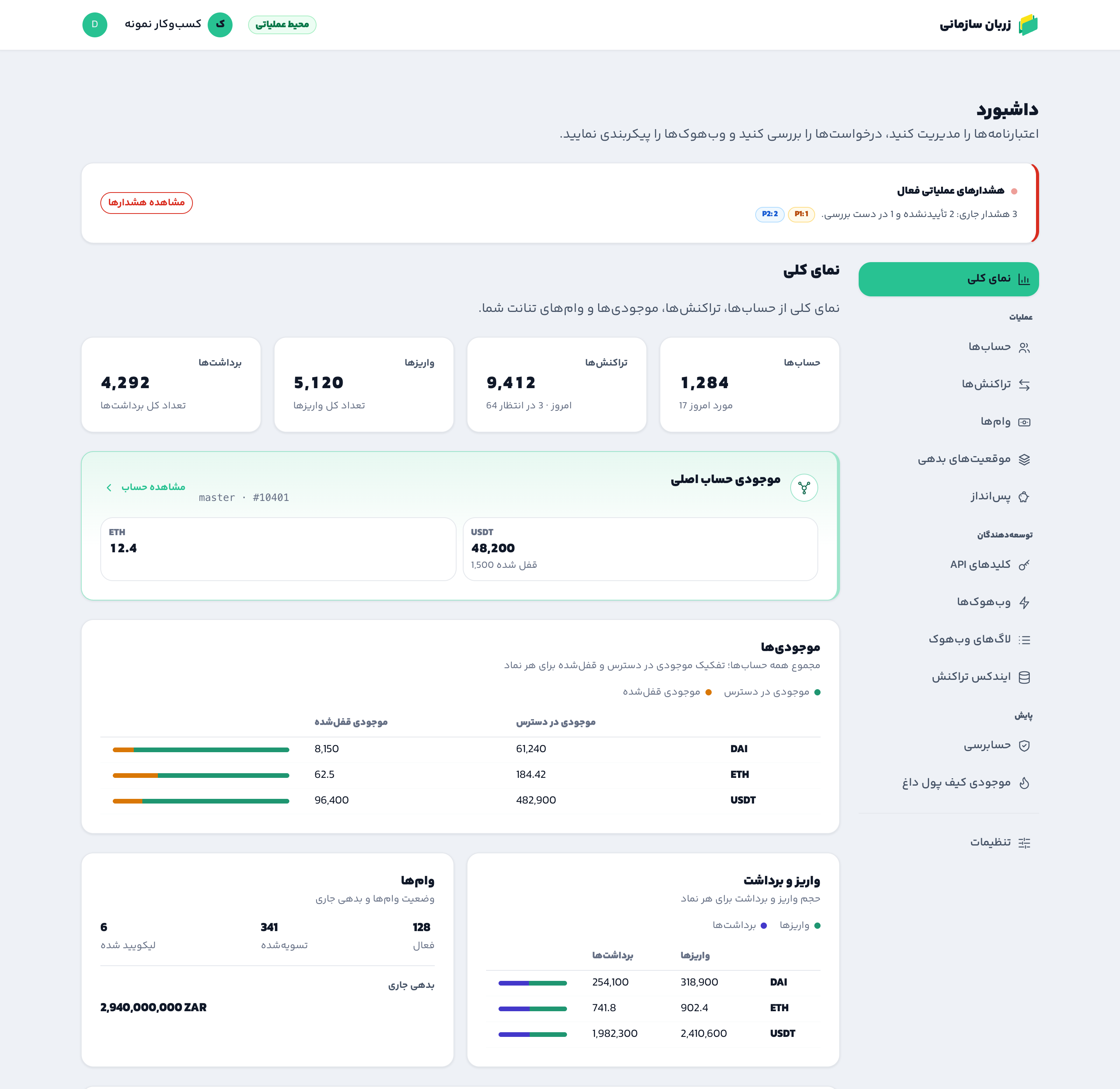
Task: Click the زرپان سازمانی logo icon
Action: coord(1028,25)
